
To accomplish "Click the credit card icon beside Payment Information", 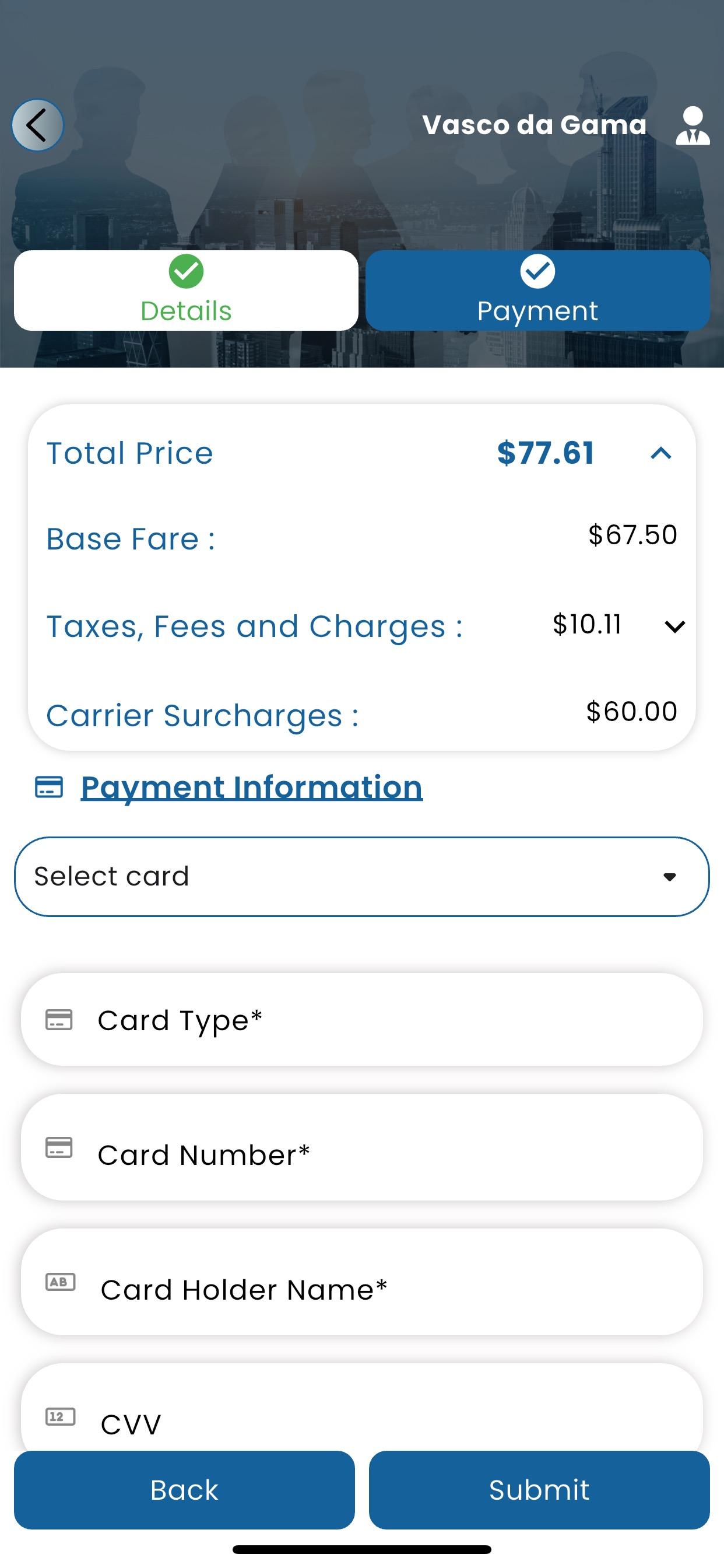I will pos(48,787).
